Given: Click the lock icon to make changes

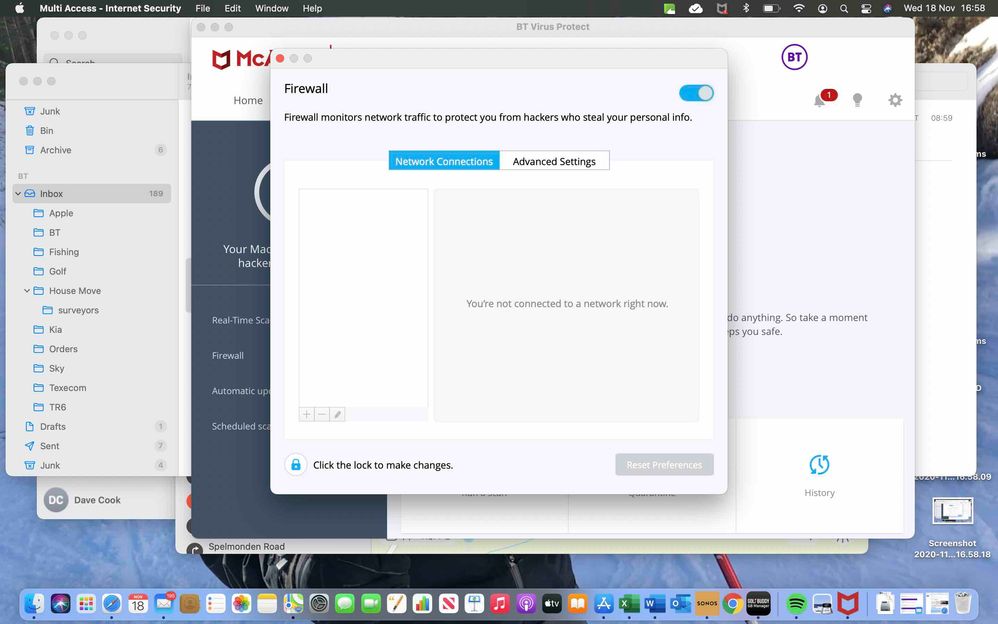Looking at the screenshot, I should [x=295, y=465].
